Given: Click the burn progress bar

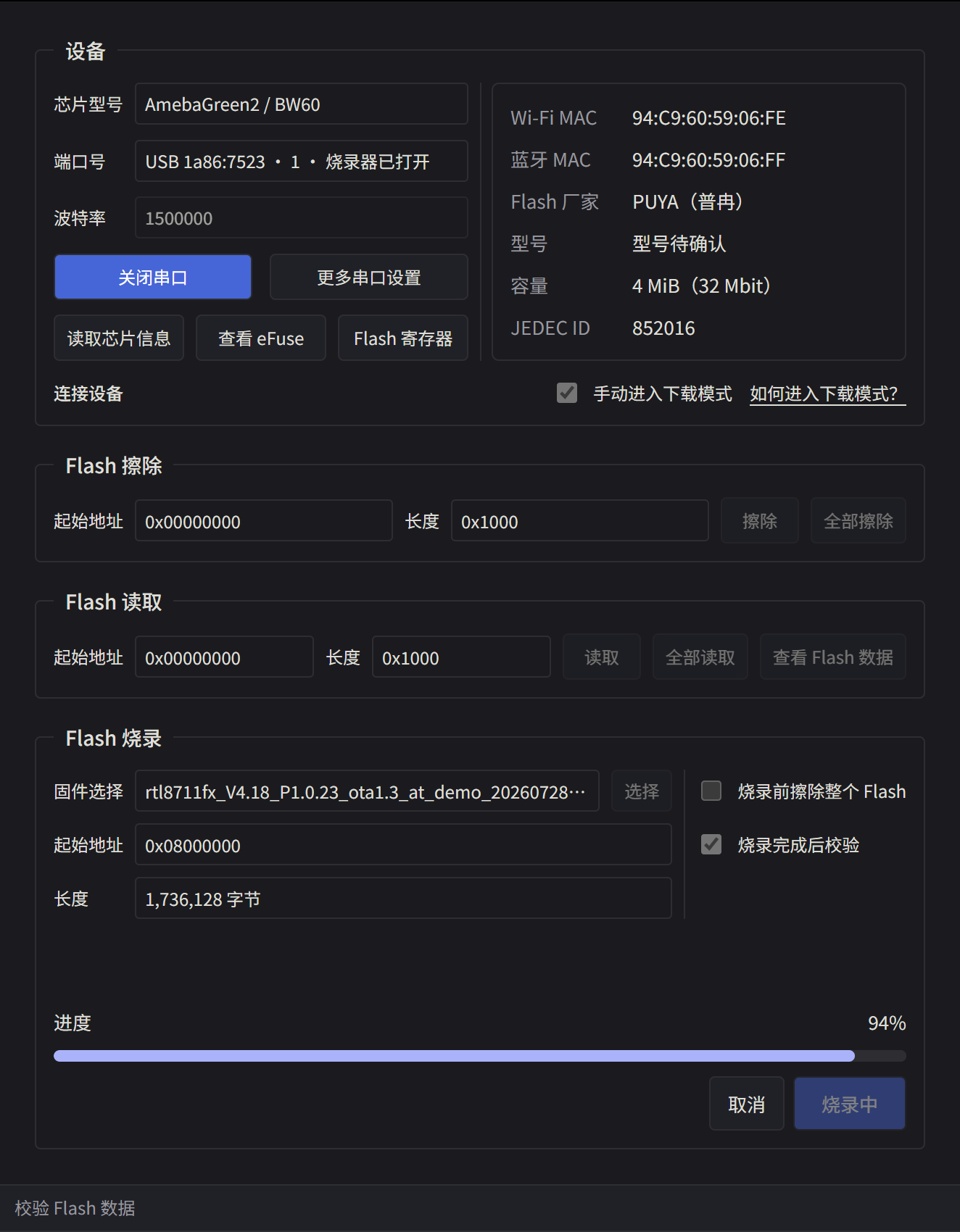Looking at the screenshot, I should pos(480,1056).
